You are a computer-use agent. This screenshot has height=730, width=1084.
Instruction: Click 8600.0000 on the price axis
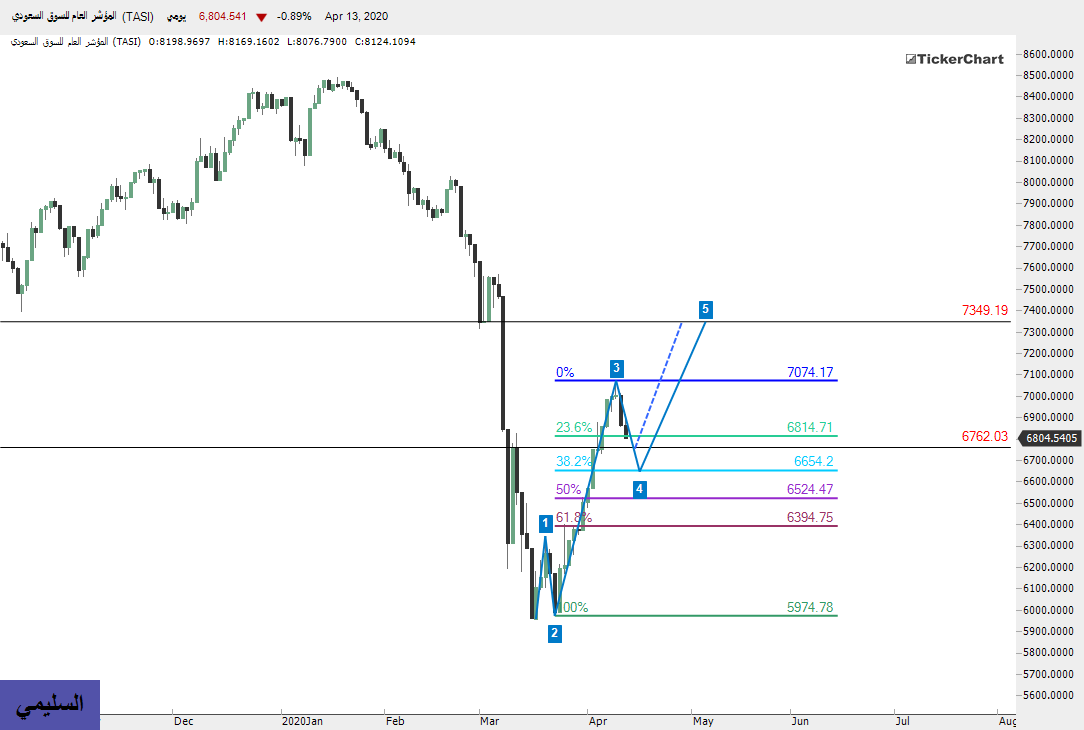click(1048, 54)
